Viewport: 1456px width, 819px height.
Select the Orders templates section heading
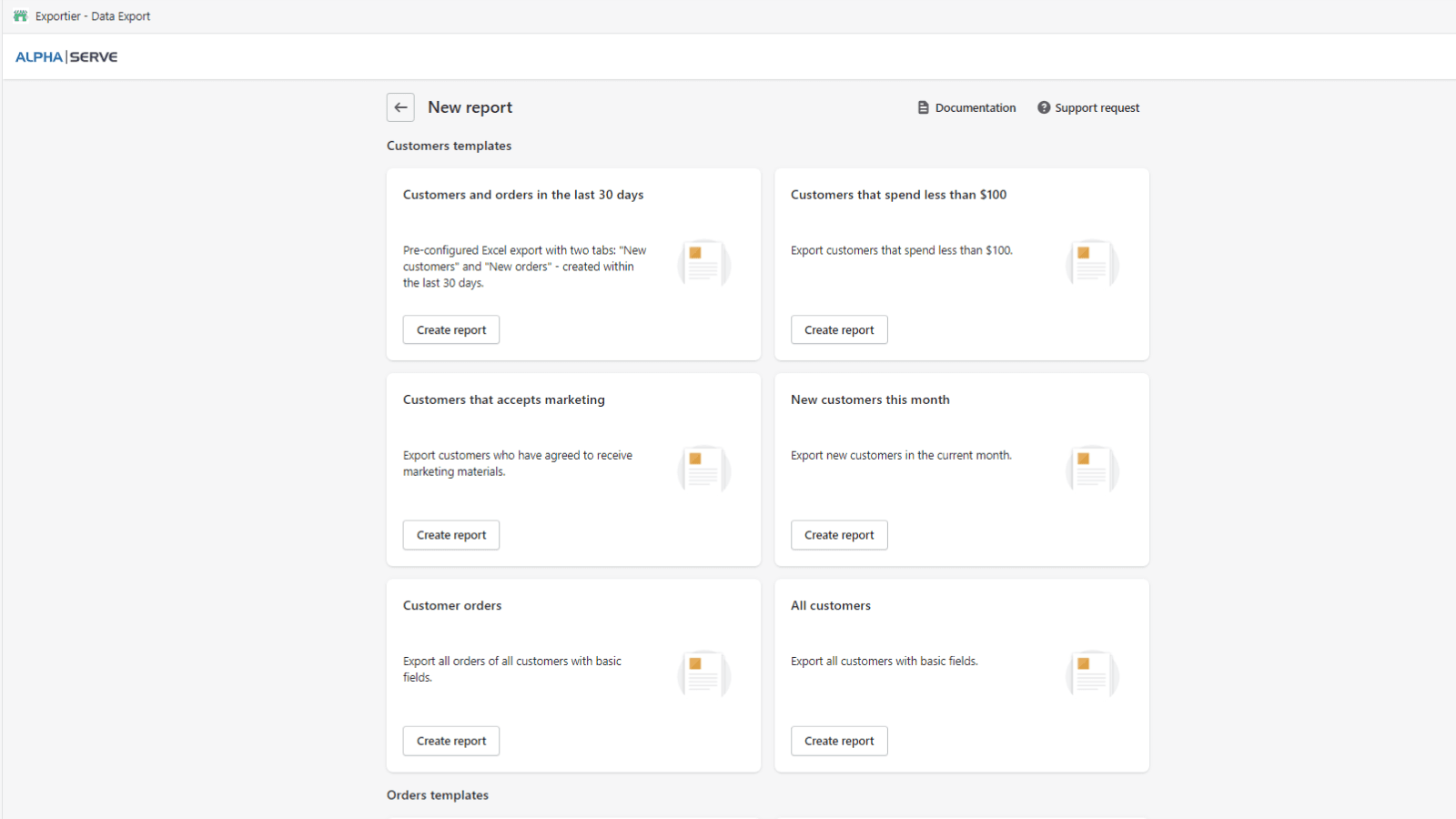(x=437, y=794)
